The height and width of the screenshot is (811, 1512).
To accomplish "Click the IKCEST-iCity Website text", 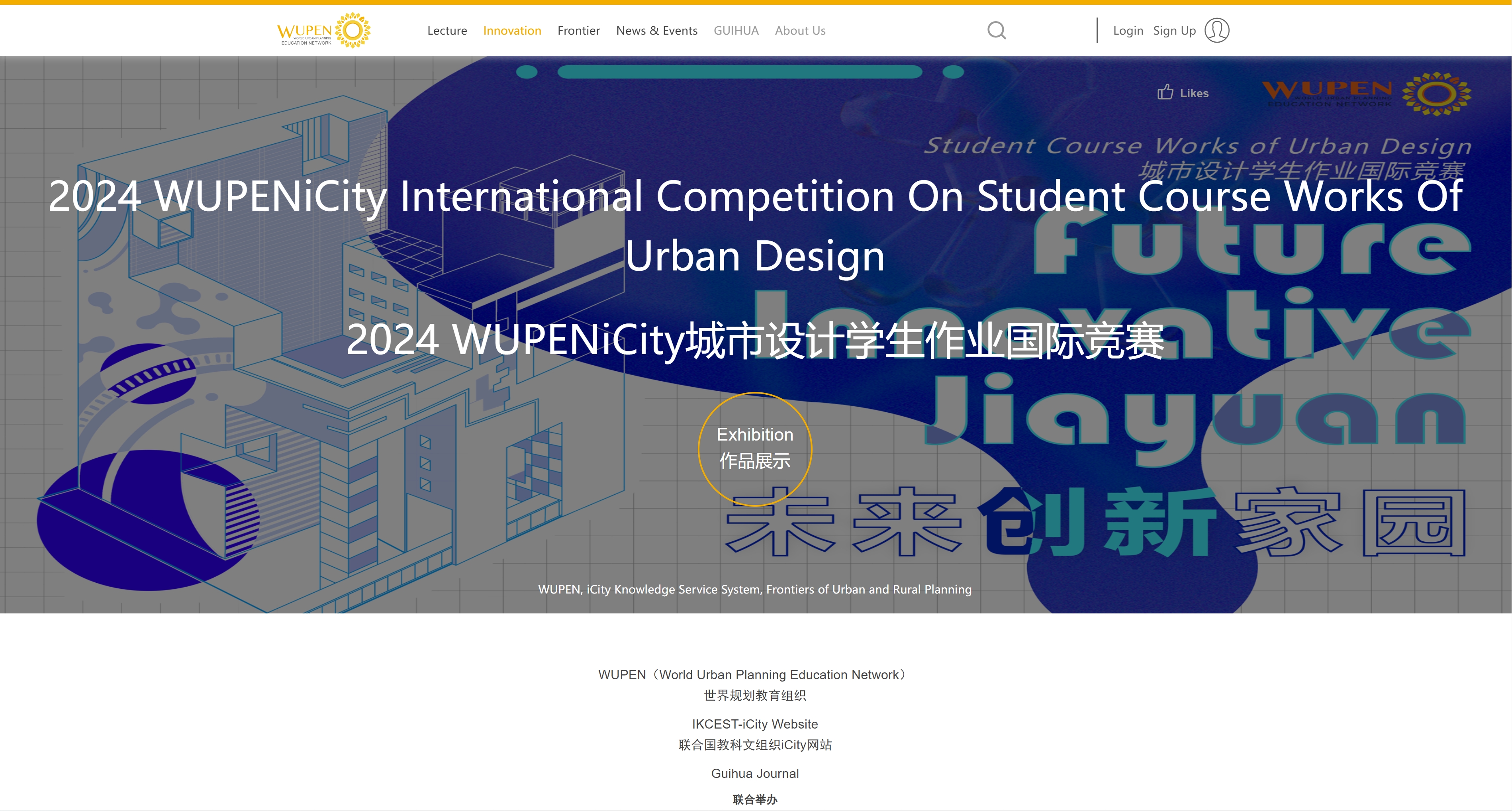I will (755, 723).
